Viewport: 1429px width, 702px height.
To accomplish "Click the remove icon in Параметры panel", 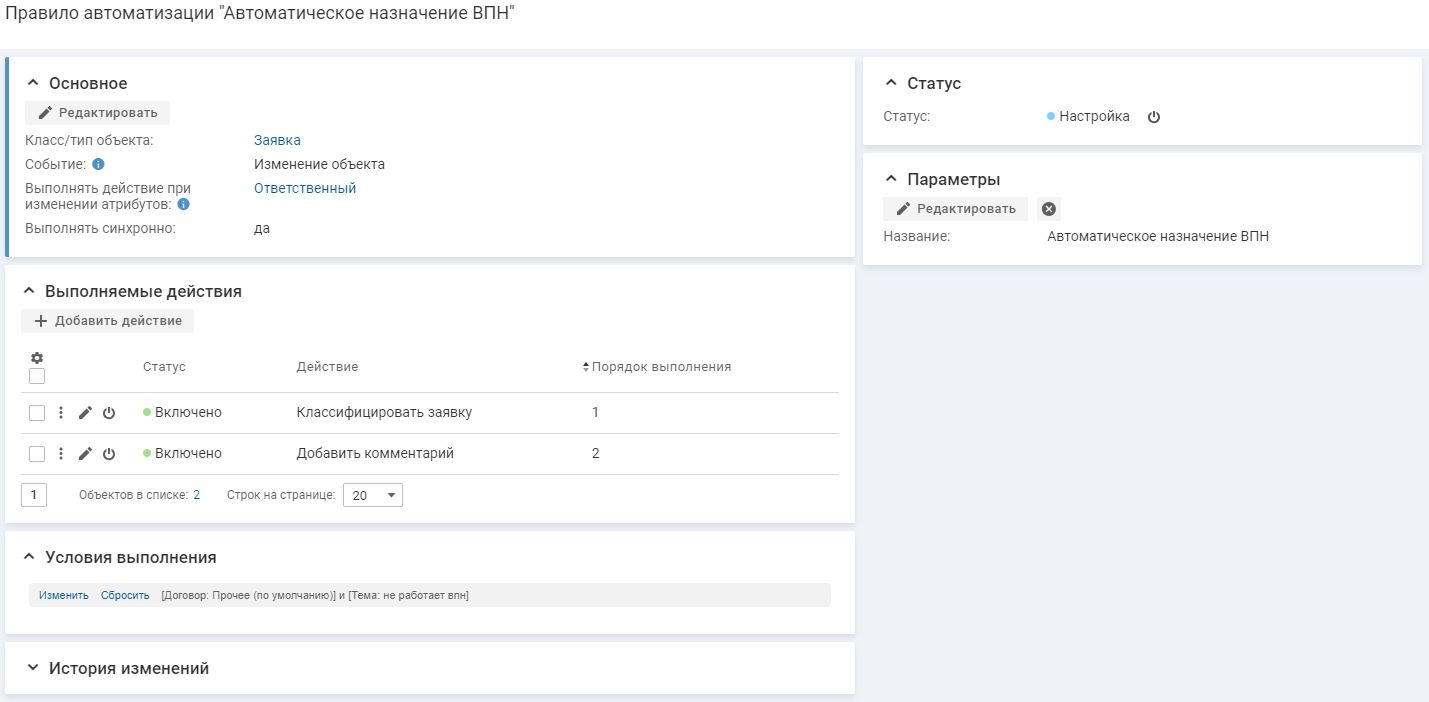I will [1048, 209].
